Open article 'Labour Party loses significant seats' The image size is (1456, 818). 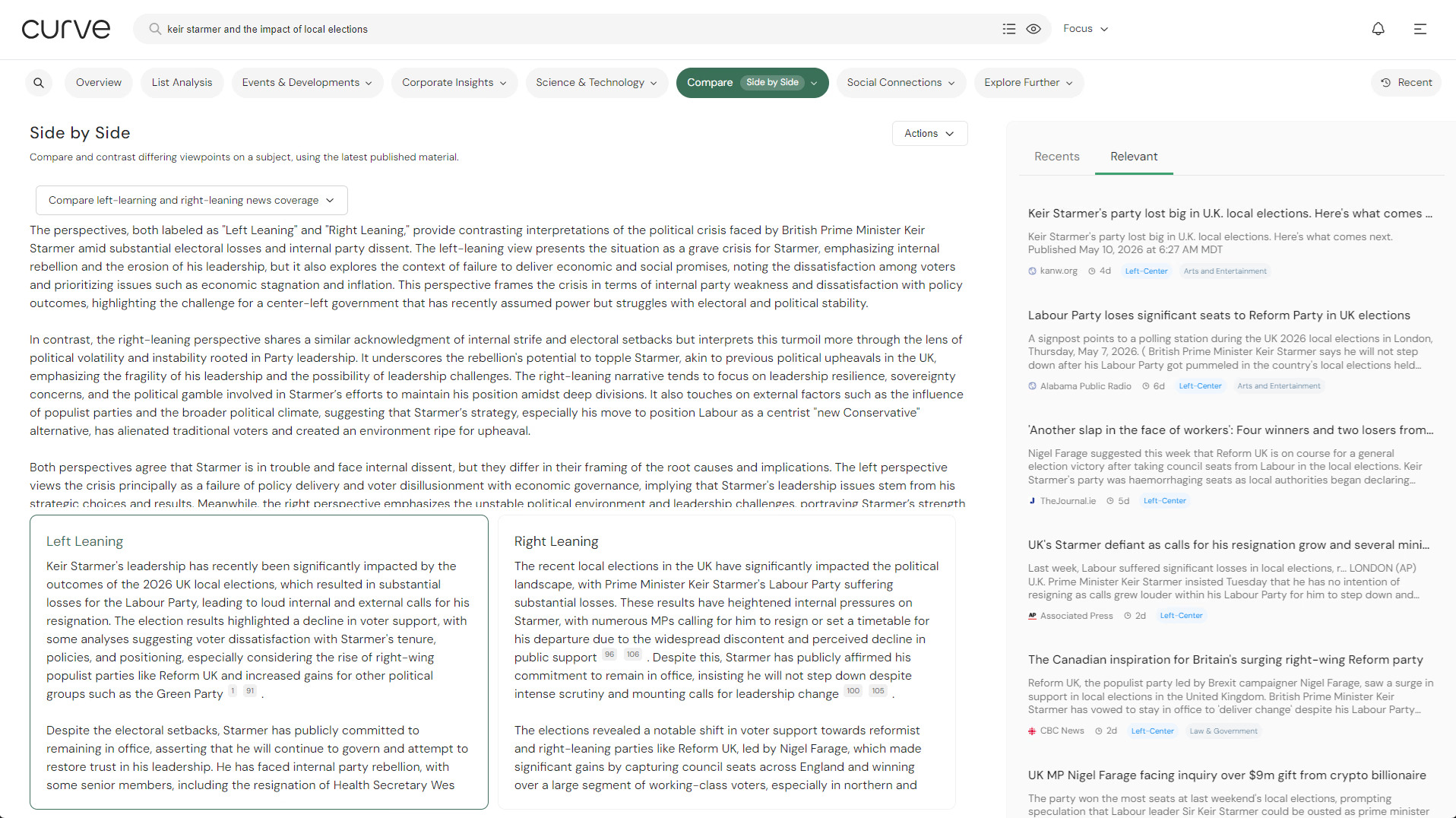1219,315
